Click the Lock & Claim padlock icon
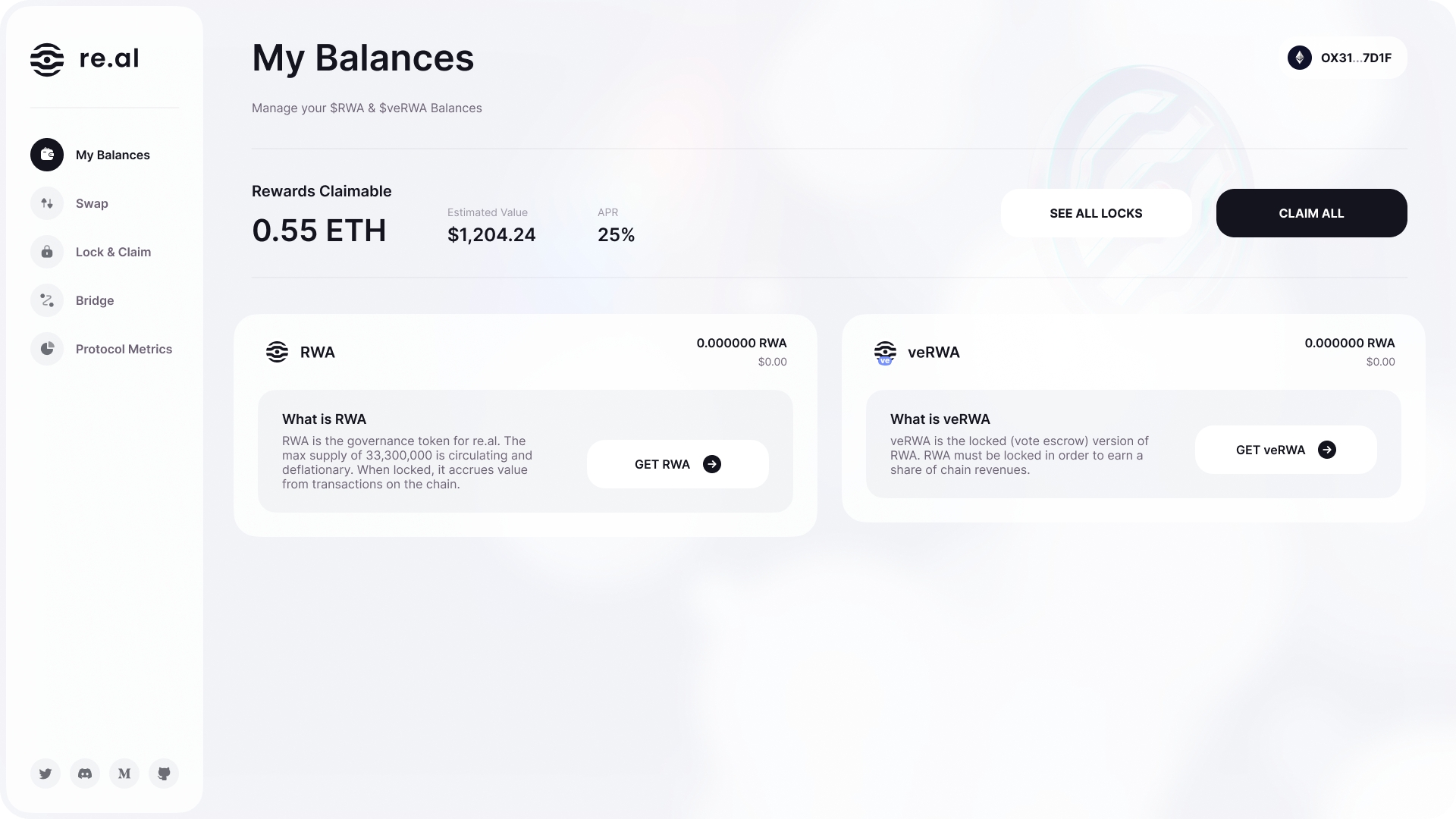 [47, 252]
